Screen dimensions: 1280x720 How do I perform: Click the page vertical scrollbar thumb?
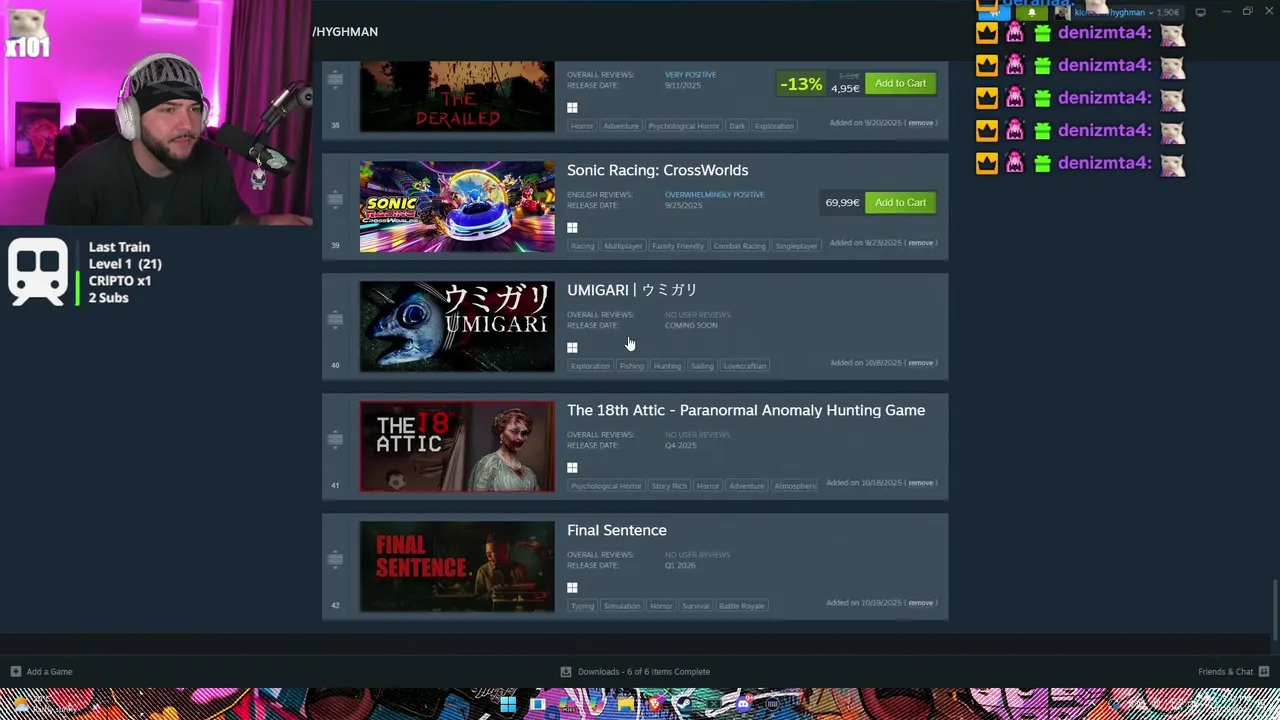1274,610
